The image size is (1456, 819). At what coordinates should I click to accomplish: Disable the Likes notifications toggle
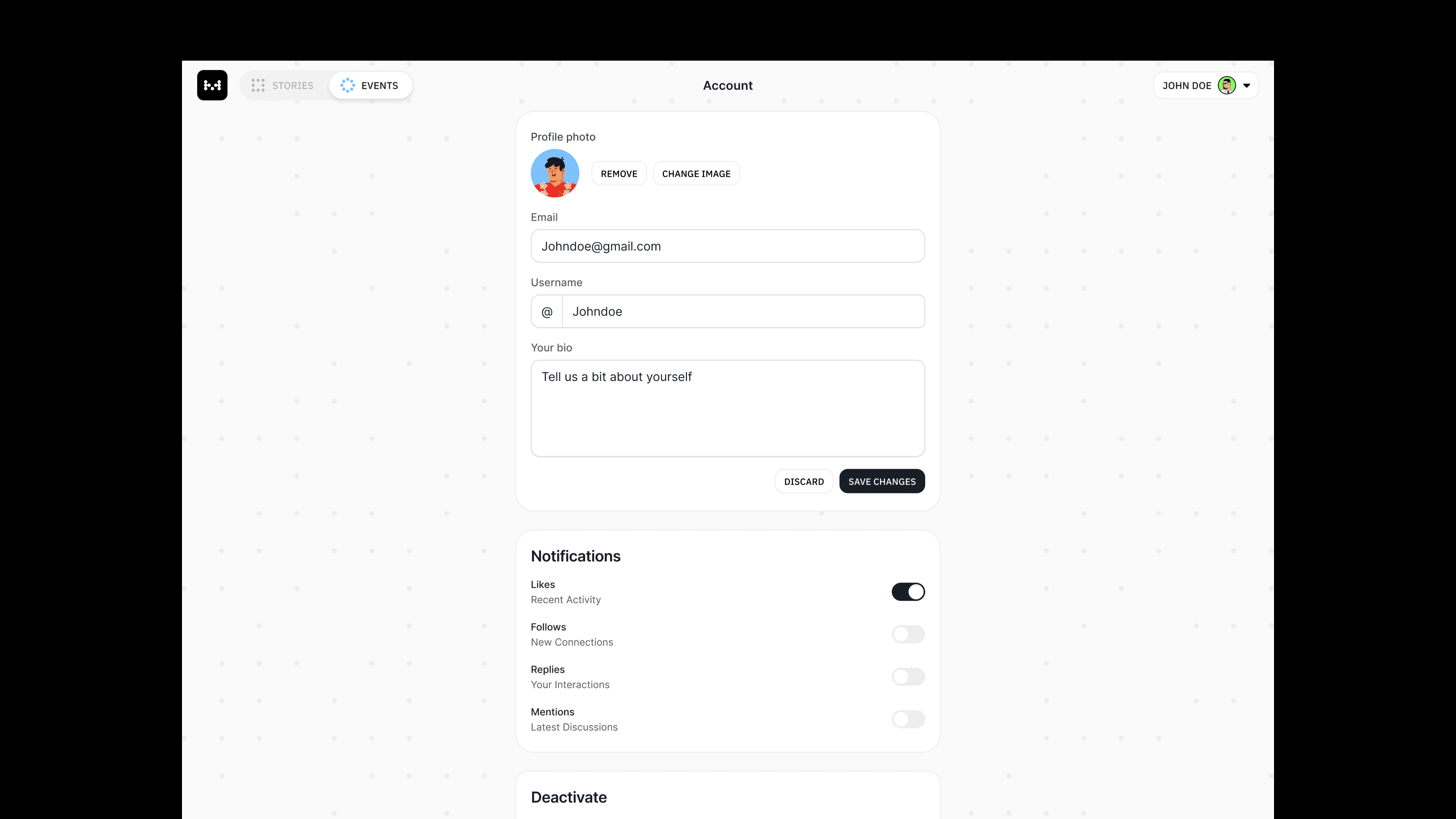click(x=908, y=592)
